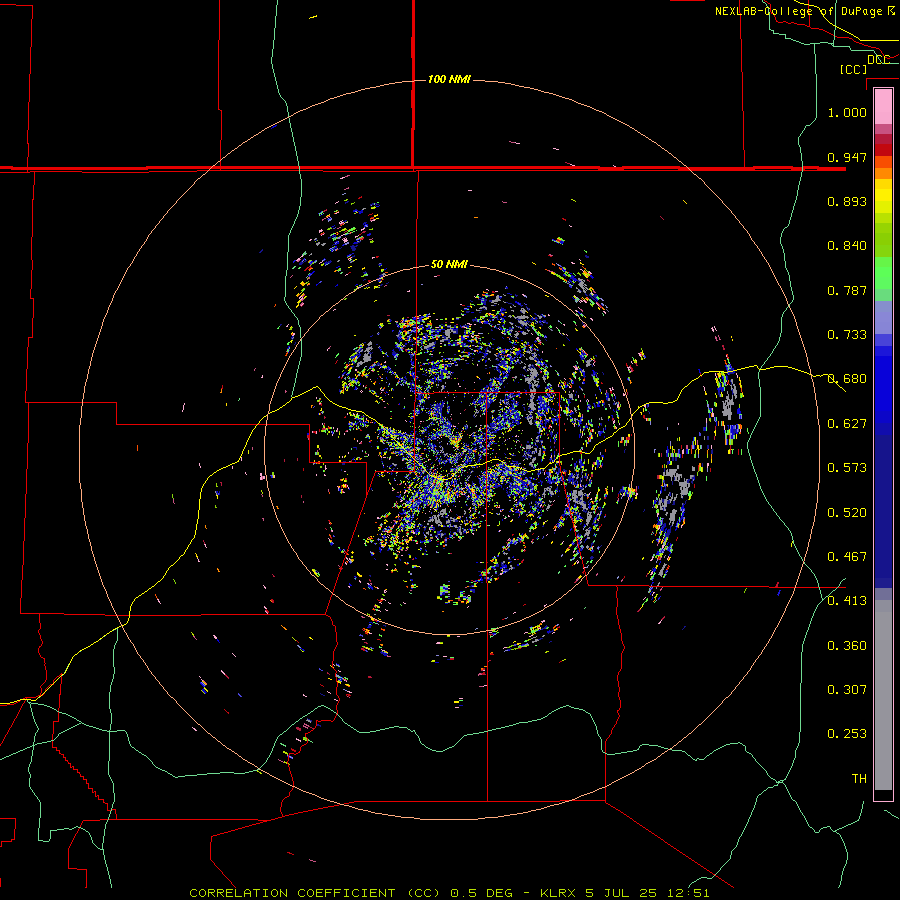Click the 0.680 legend value
Viewport: 900px width, 900px height.
click(847, 379)
